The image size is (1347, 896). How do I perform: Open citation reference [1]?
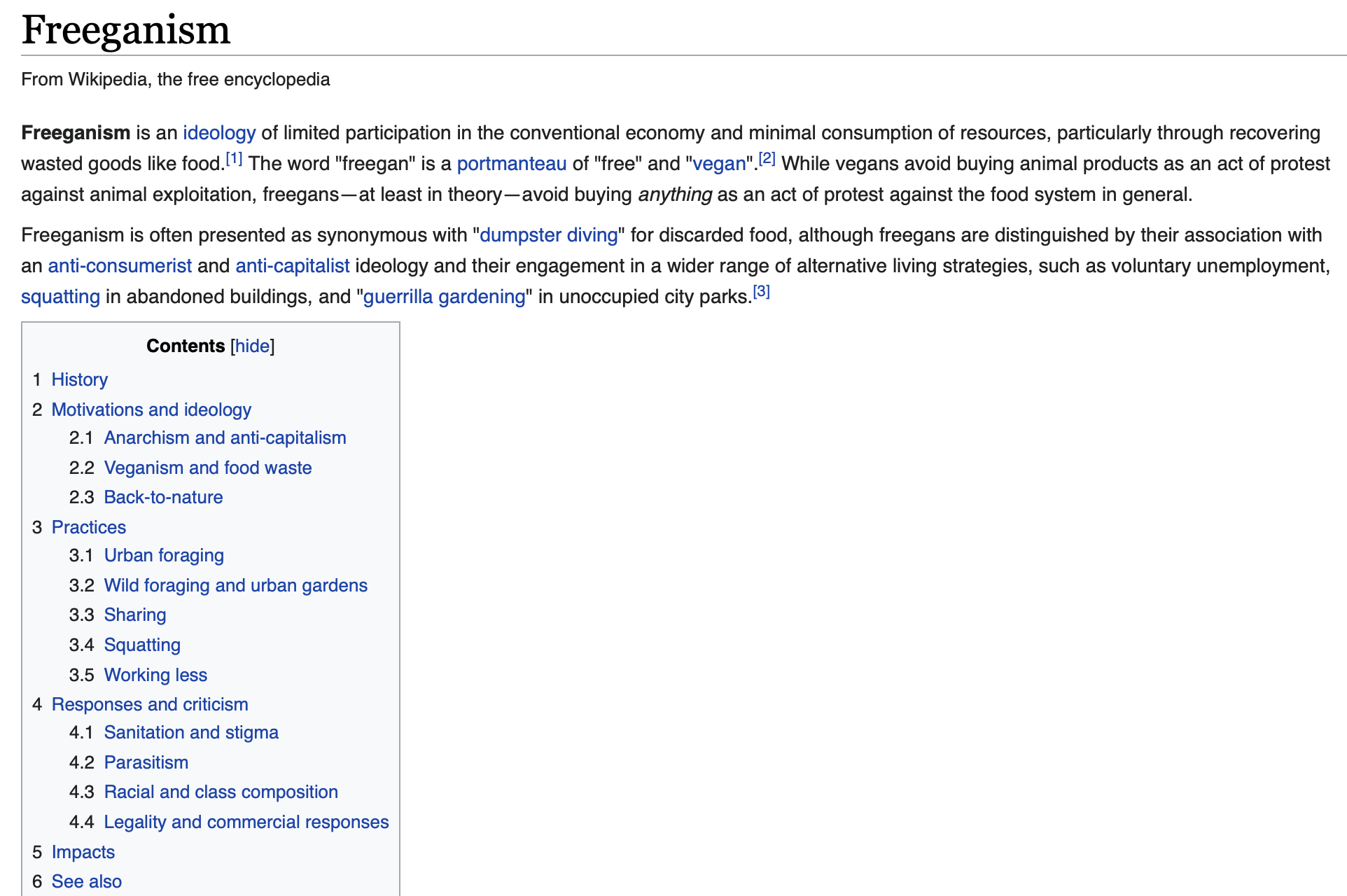234,160
